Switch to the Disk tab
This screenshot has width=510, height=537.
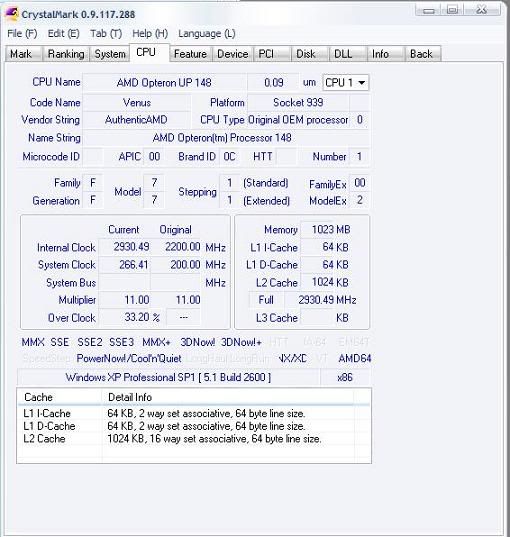click(310, 54)
